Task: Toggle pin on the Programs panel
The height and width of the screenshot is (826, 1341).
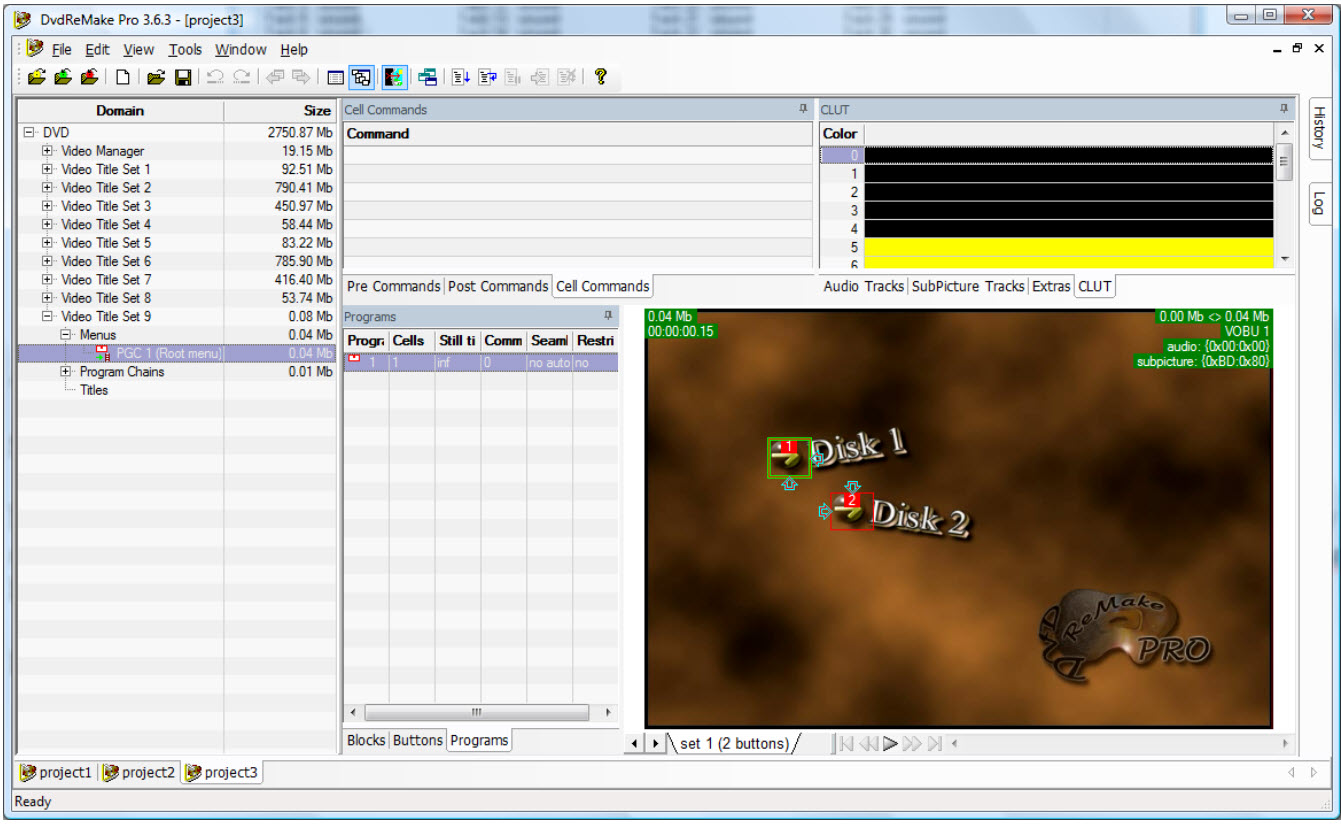Action: pyautogui.click(x=608, y=316)
